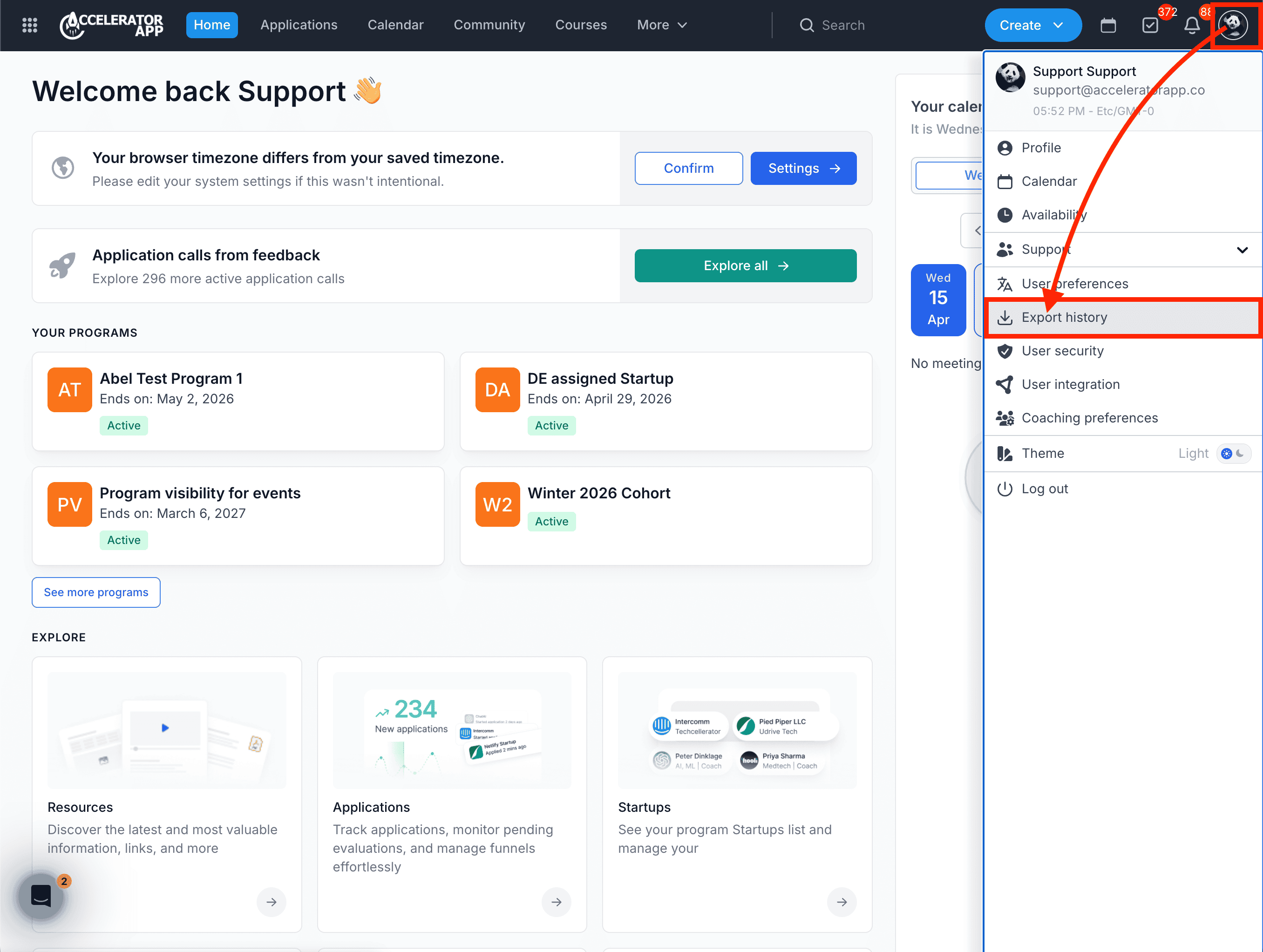Click the arrow icon on Resources card
Screen dimensions: 1263x952
pyautogui.click(x=271, y=902)
